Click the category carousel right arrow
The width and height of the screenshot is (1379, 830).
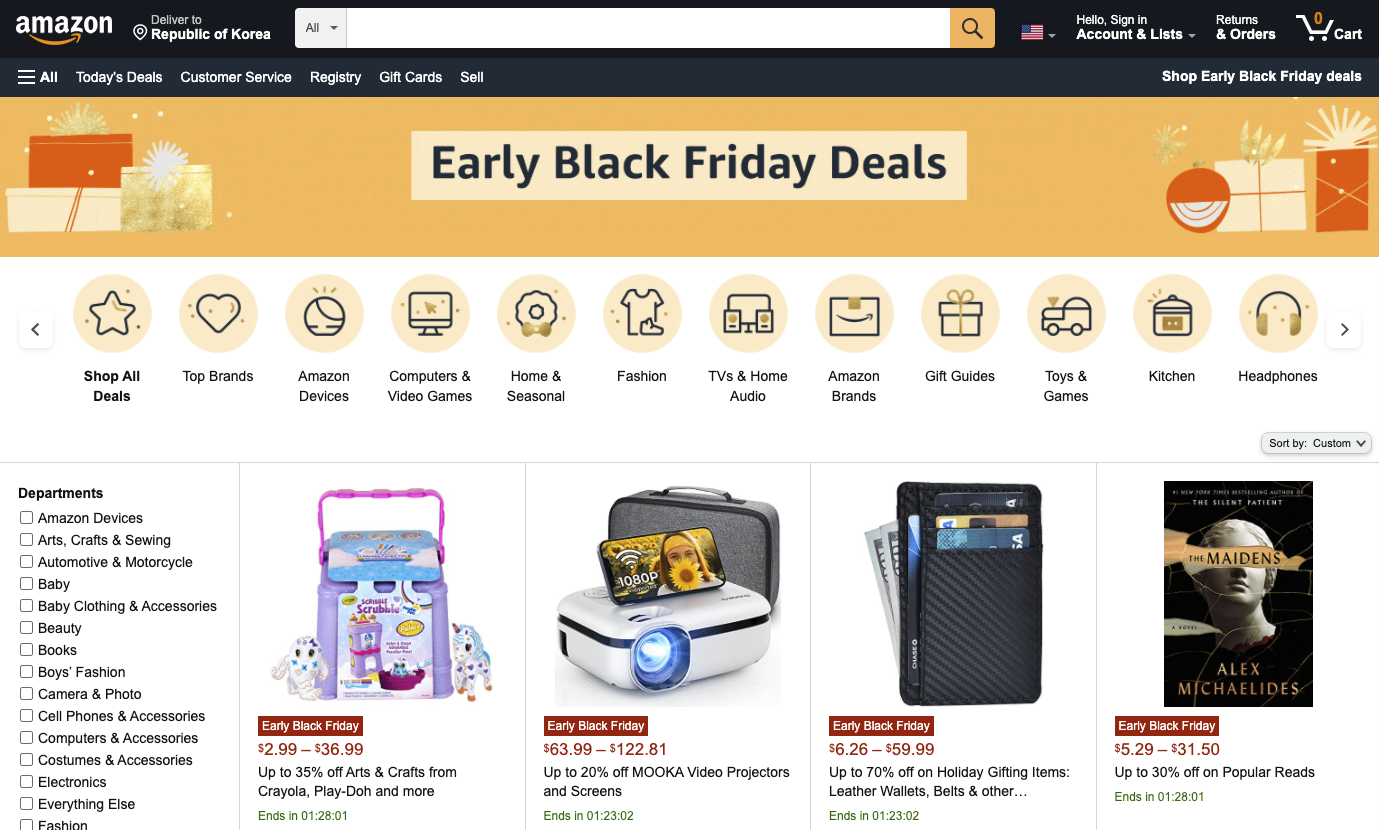[x=1344, y=329]
